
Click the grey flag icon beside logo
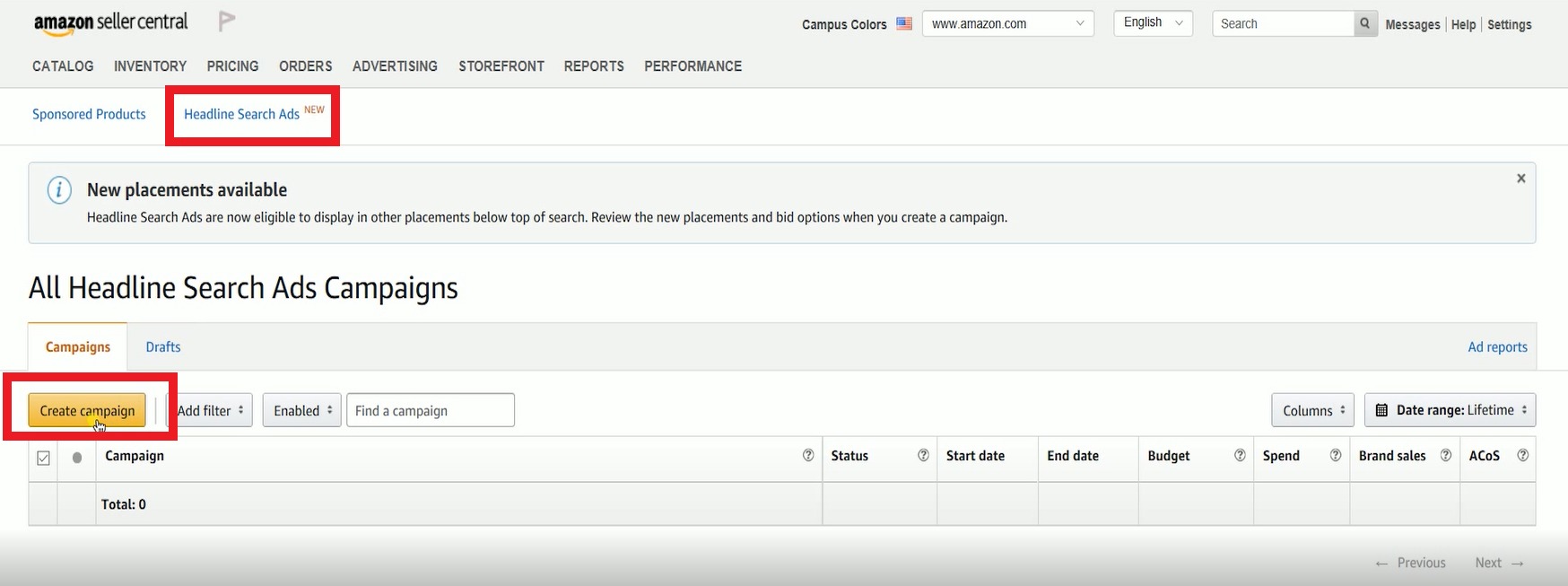point(227,22)
